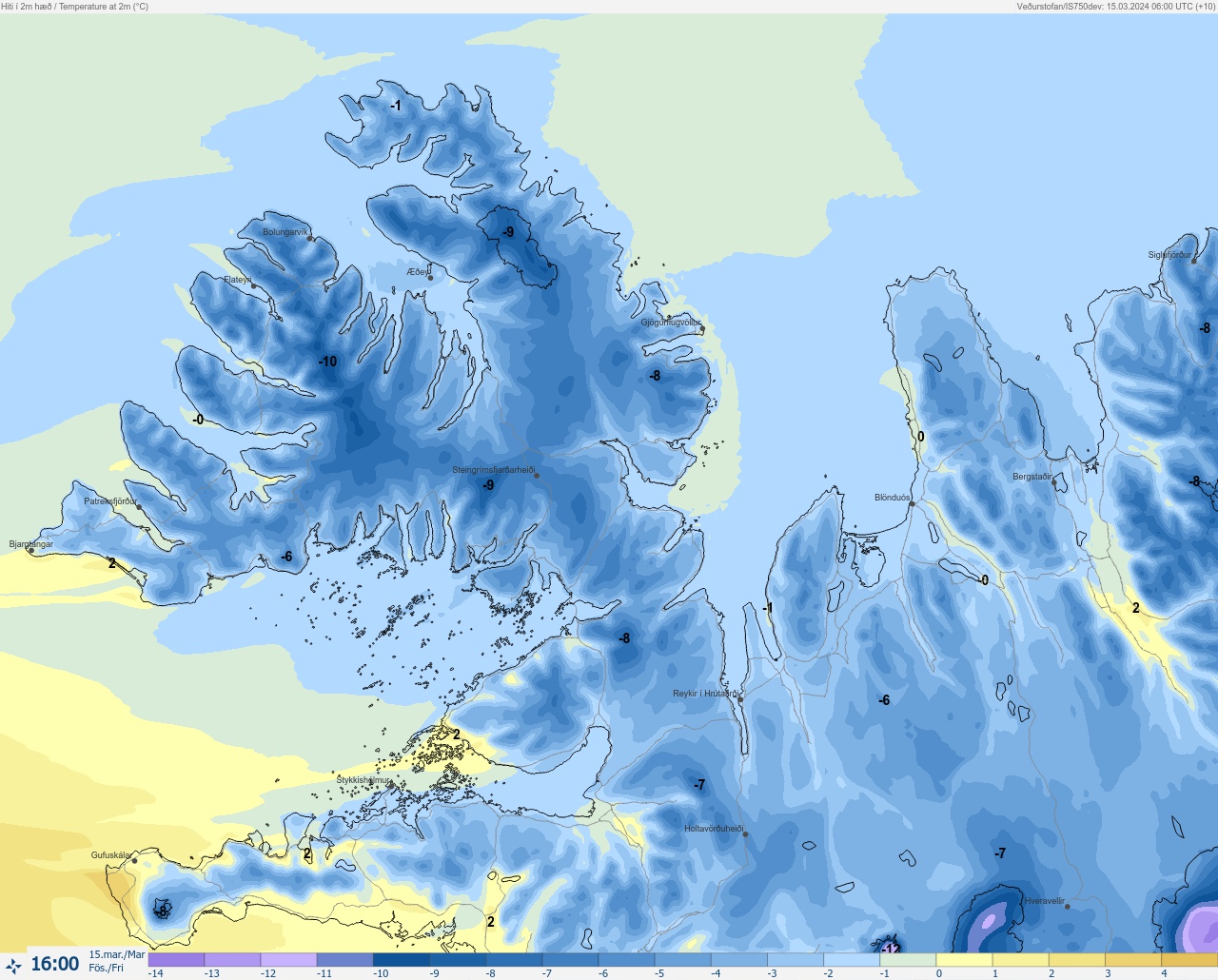This screenshot has width=1218, height=980.
Task: Select the Gjögurflugvöllur station label
Action: [671, 323]
